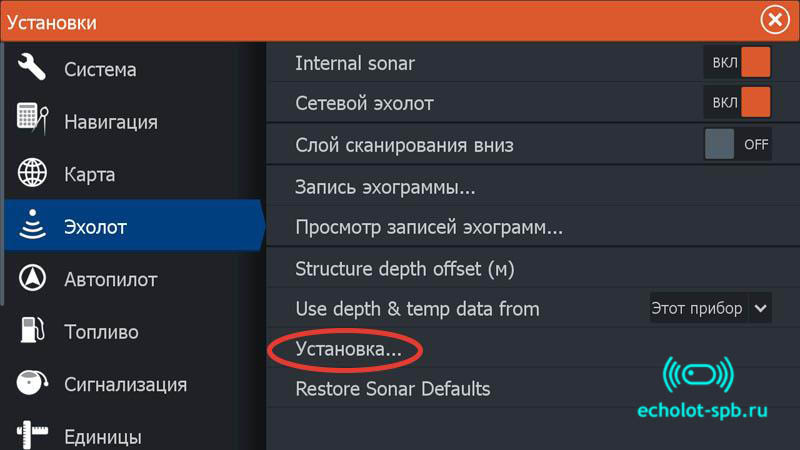Toggle the Internal sonar switch
The width and height of the screenshot is (800, 450).
(737, 62)
